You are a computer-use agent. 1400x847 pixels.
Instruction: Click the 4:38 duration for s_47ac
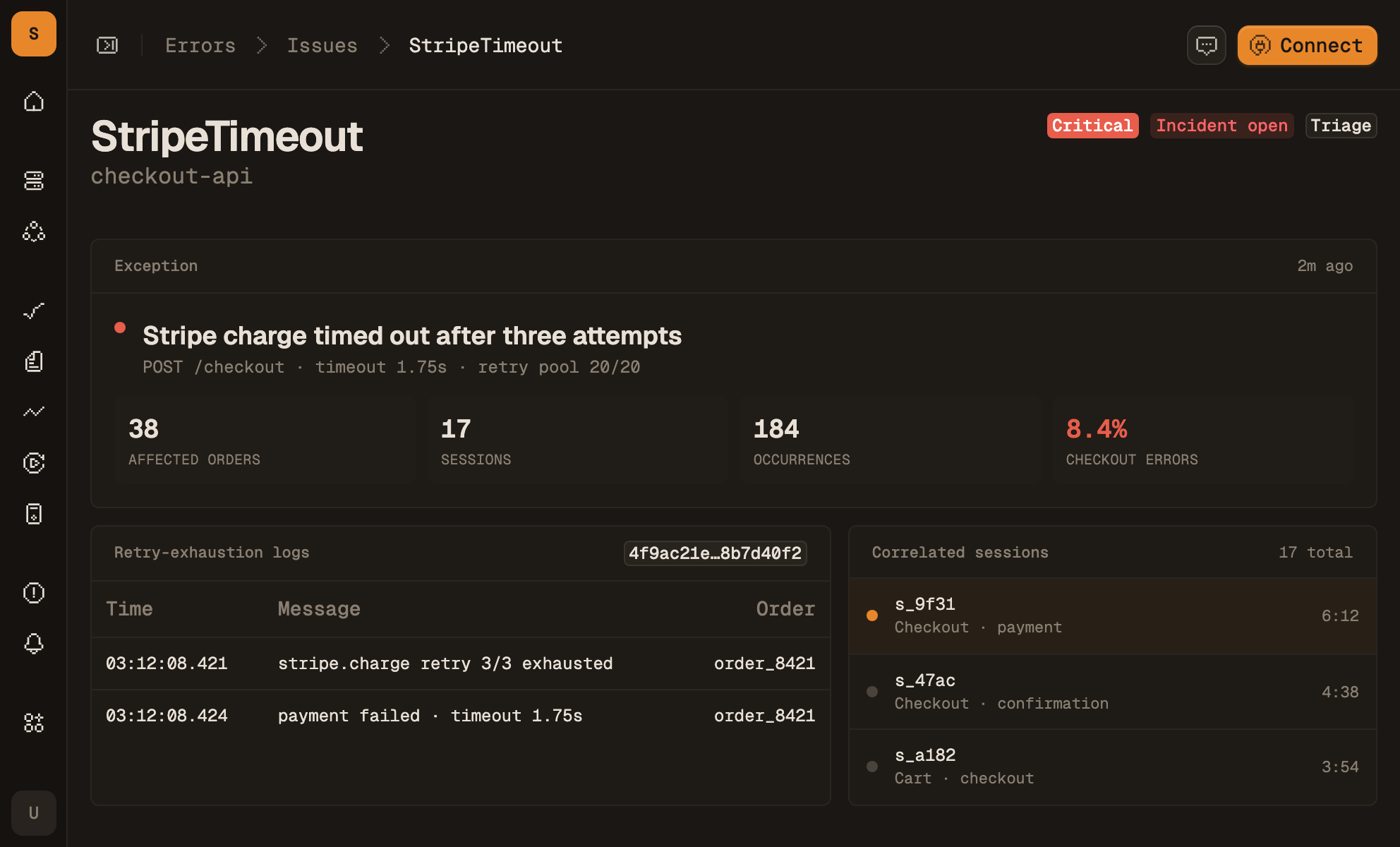(x=1340, y=692)
